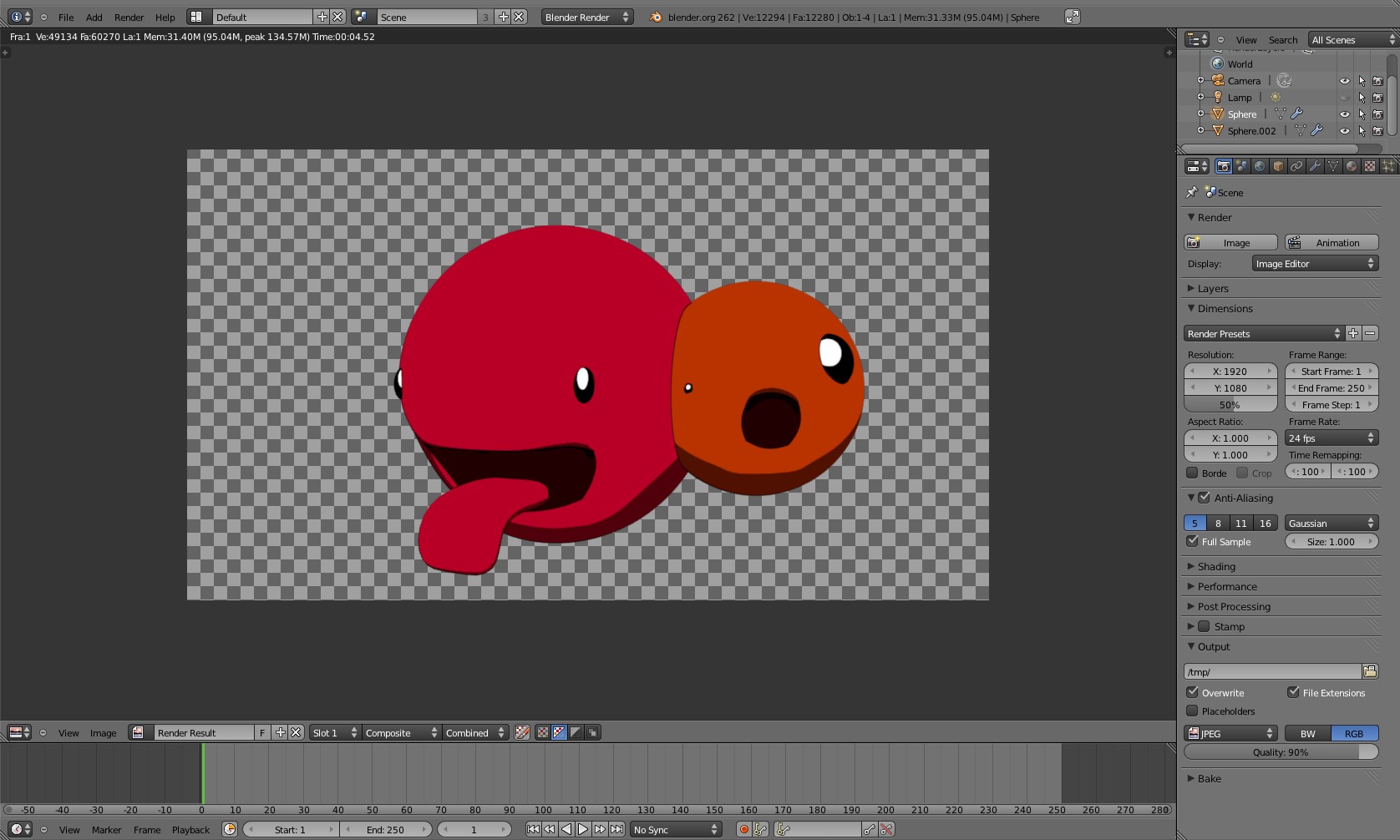Open the Display Image Editor dropdown
Viewport: 1400px width, 840px height.
click(x=1315, y=263)
